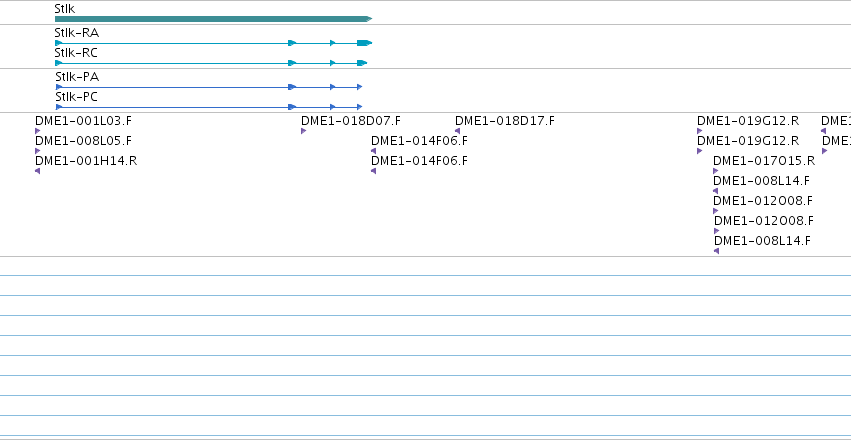This screenshot has width=851, height=440.
Task: Click the arrow marker beneath DME1-018D17.F
Action: [458, 131]
